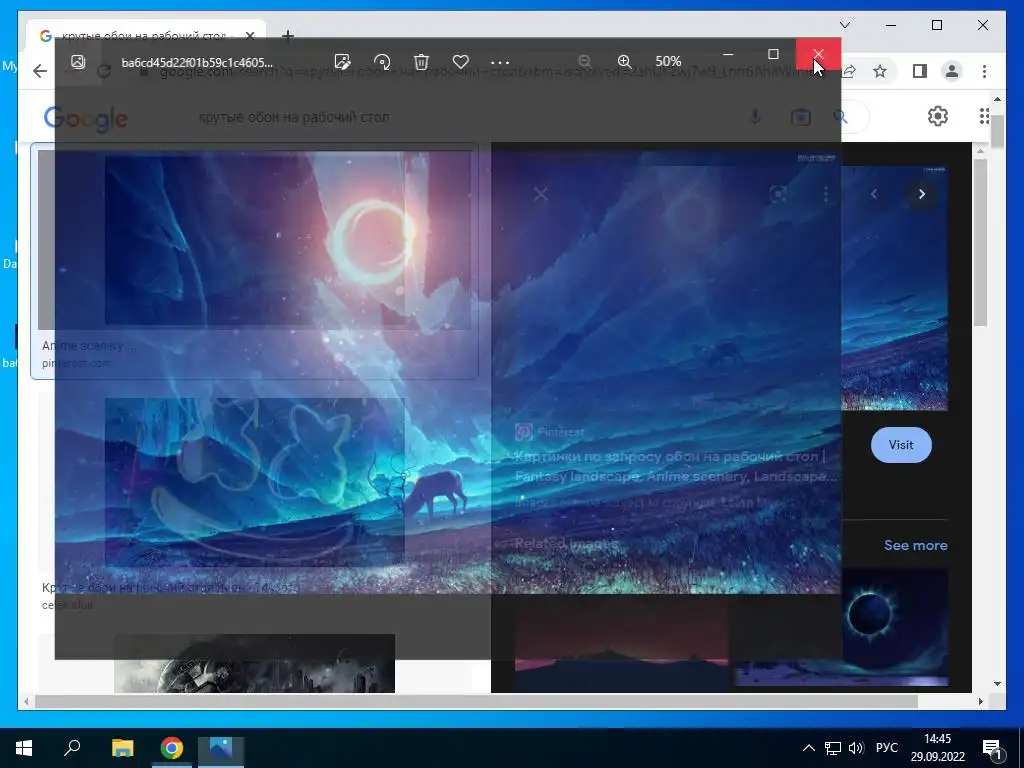Open the Anime scenery result thumbnail
The height and width of the screenshot is (768, 1024).
[255, 239]
